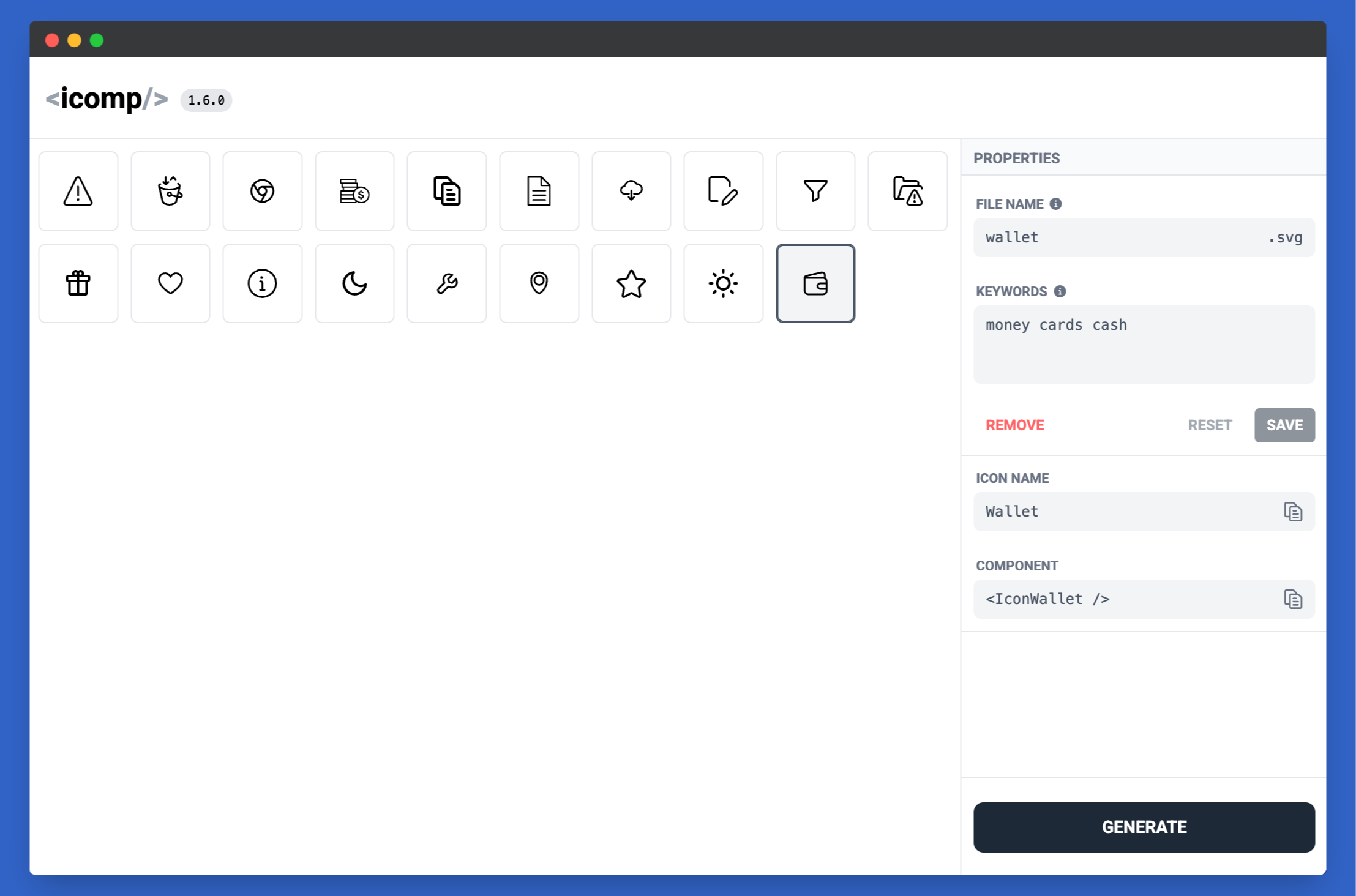Select the wrench tool icon tile
The image size is (1356, 896).
pos(447,283)
